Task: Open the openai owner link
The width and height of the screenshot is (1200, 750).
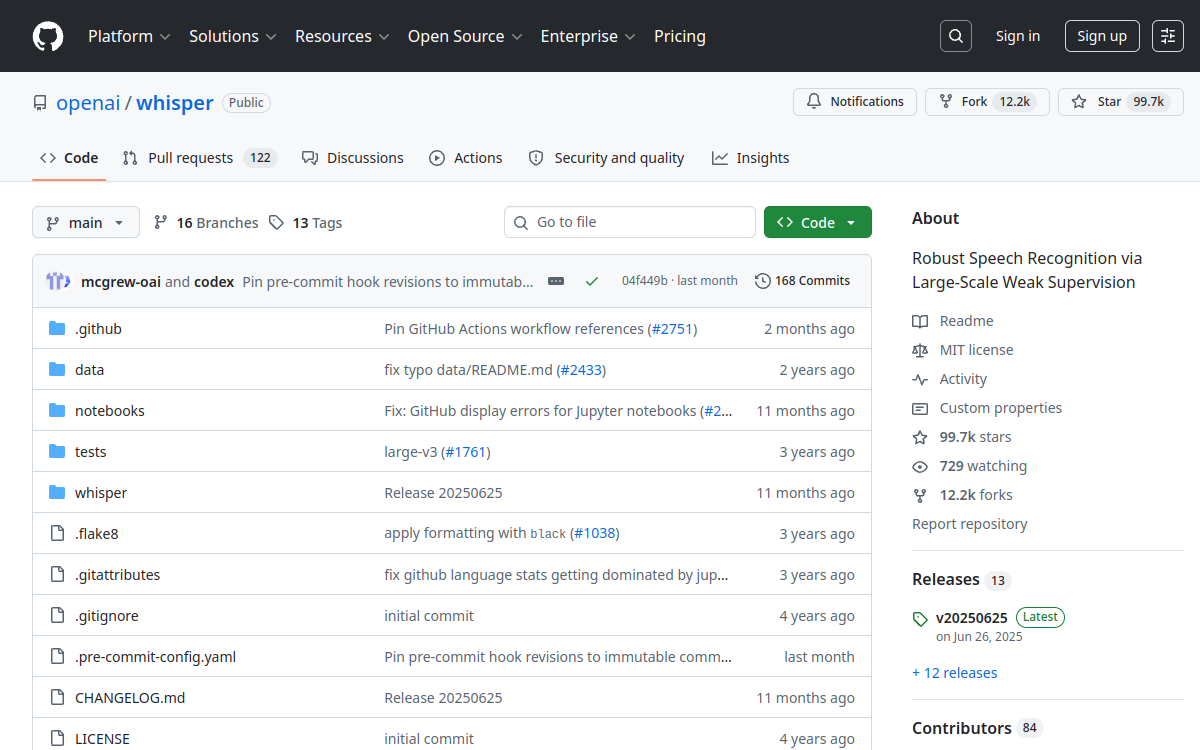Action: point(88,103)
